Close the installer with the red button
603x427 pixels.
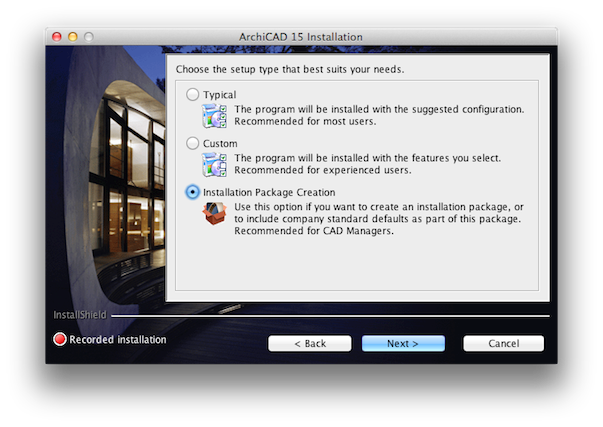57,37
